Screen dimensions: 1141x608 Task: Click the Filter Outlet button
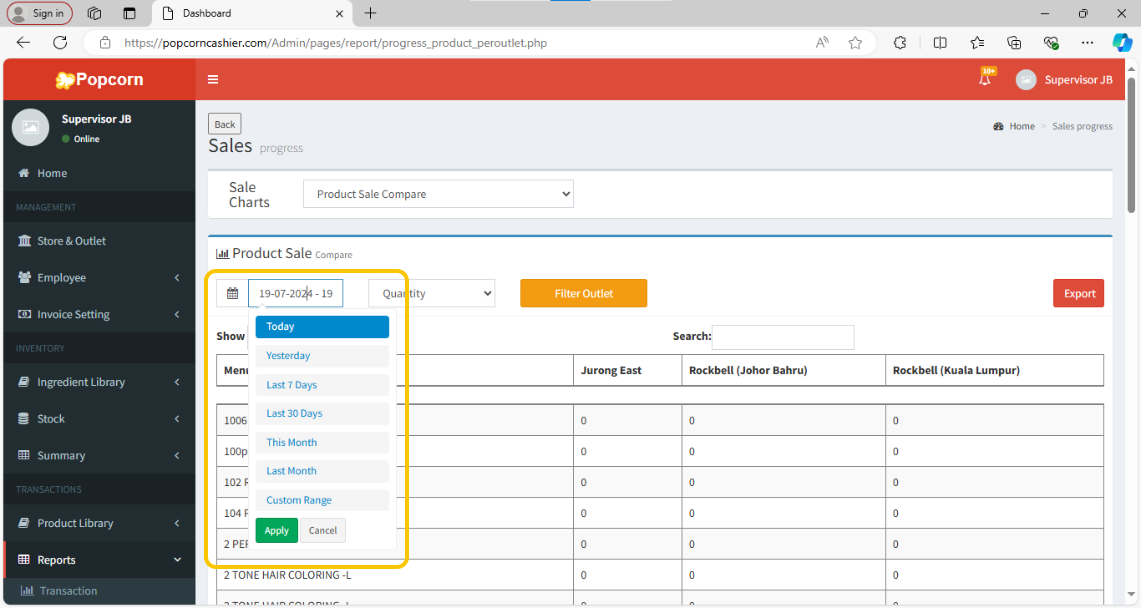(584, 293)
